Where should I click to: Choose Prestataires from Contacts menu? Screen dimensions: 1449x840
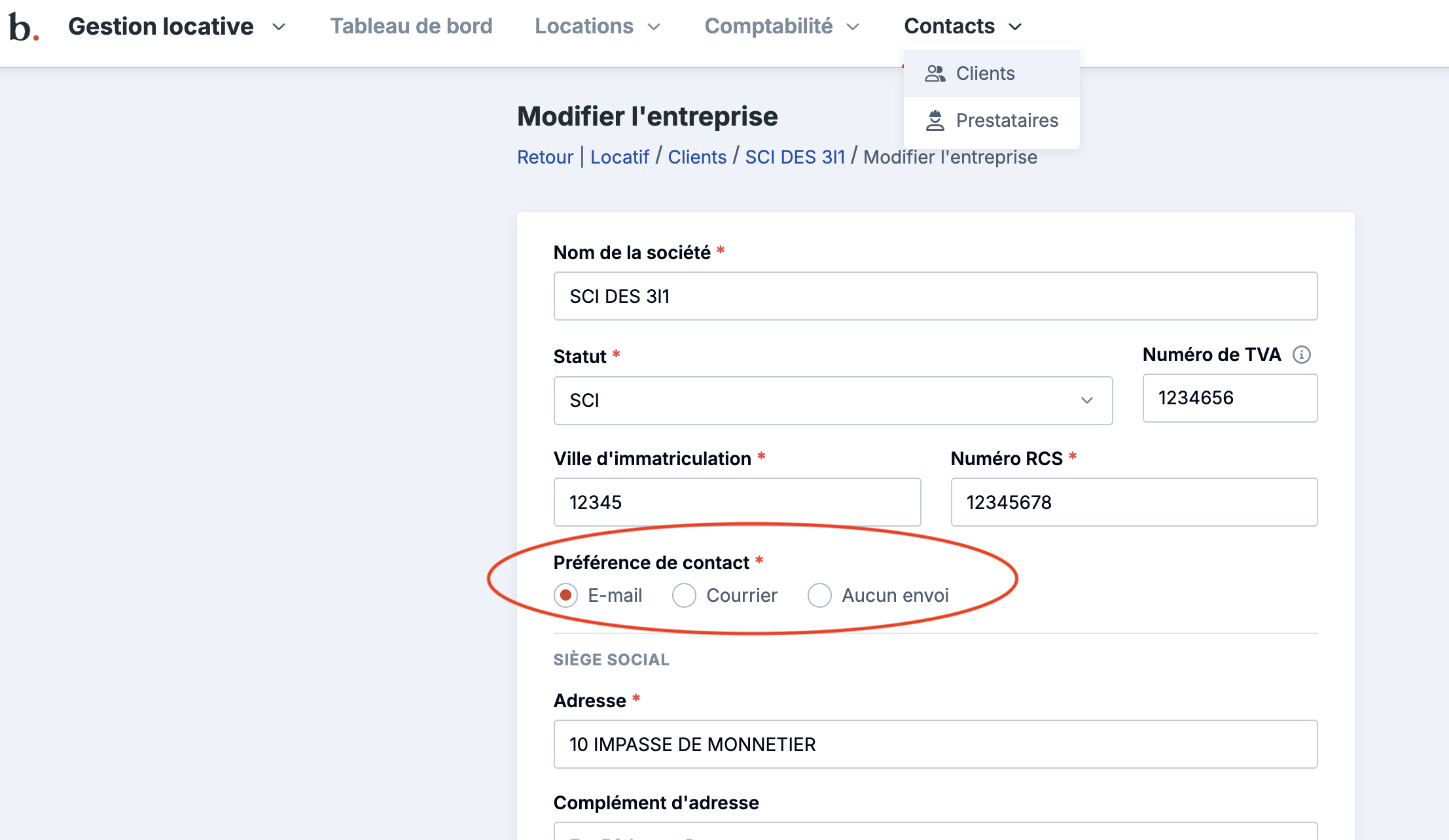pyautogui.click(x=1007, y=120)
